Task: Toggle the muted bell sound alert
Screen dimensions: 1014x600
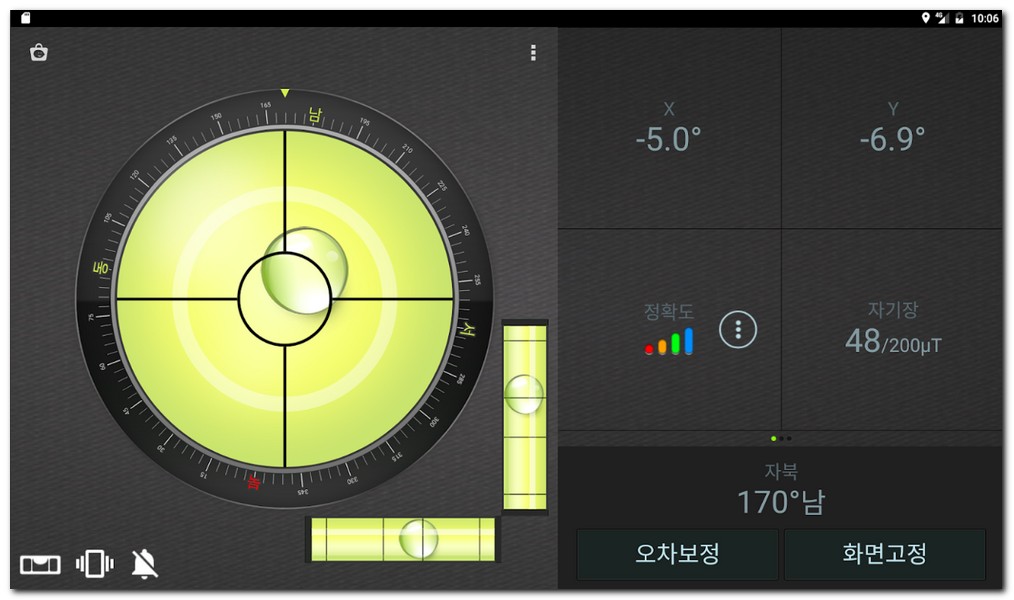Action: (145, 564)
